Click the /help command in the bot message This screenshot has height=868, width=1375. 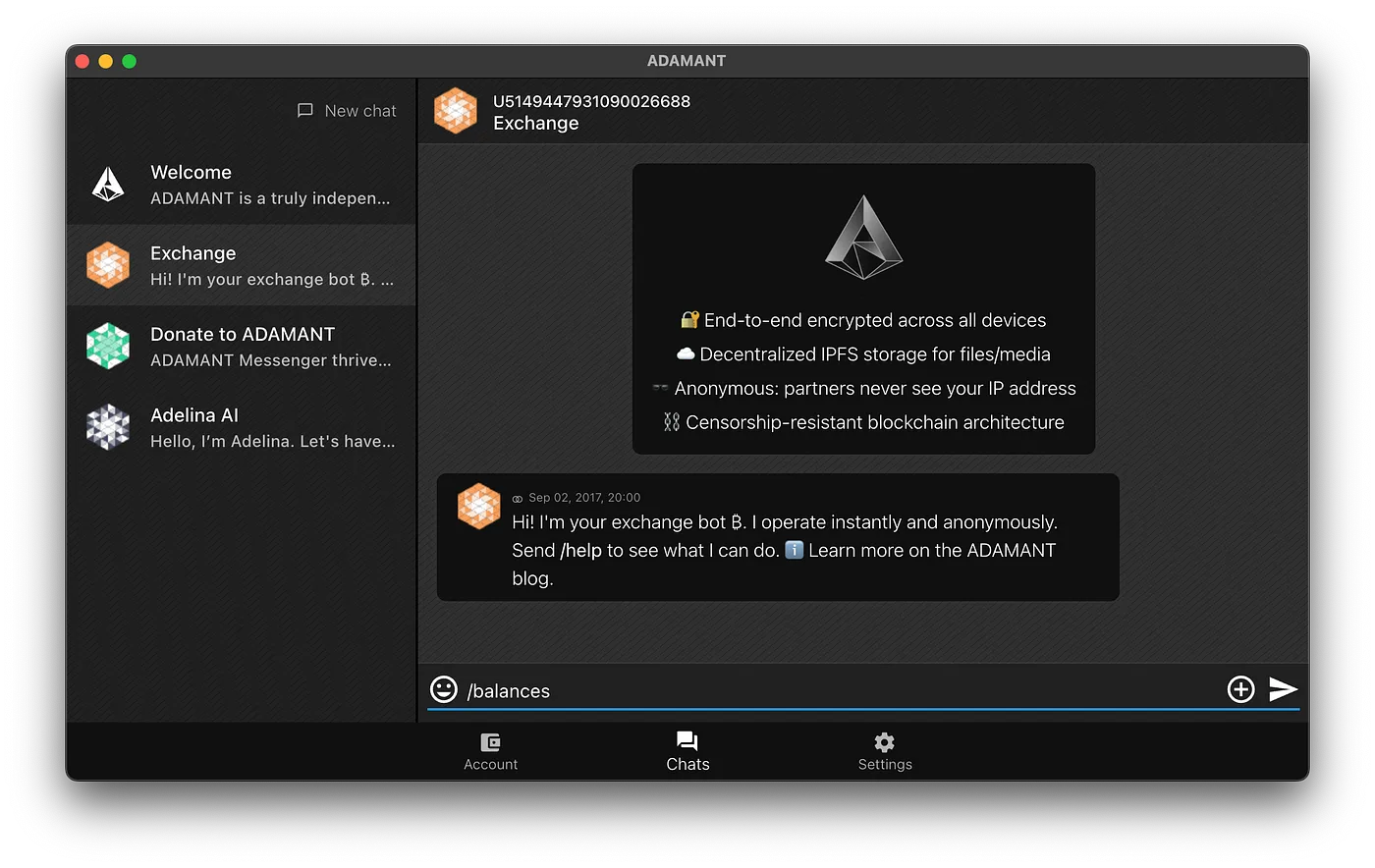click(x=580, y=551)
